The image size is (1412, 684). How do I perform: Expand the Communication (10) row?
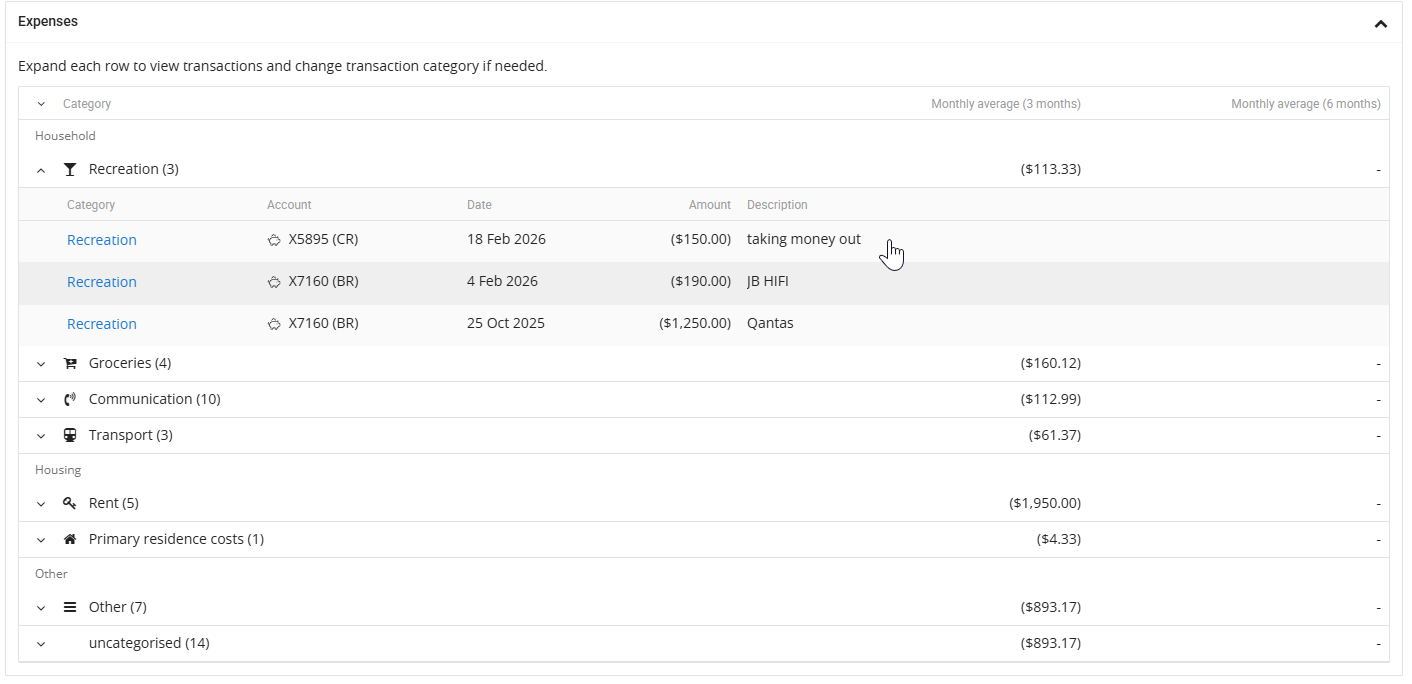point(41,400)
